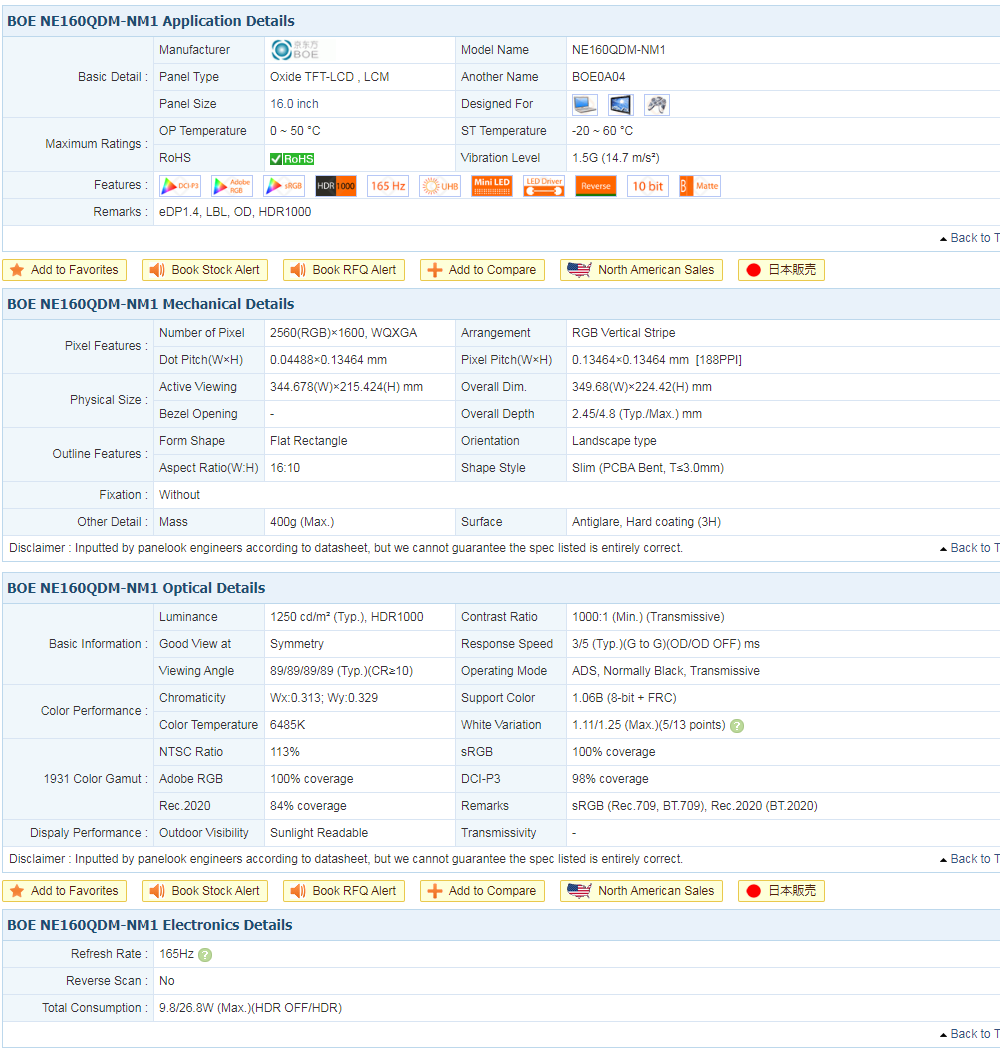Screen dimensions: 1000x1049
Task: Book RFQ Alert below Application Details
Action: (x=344, y=270)
